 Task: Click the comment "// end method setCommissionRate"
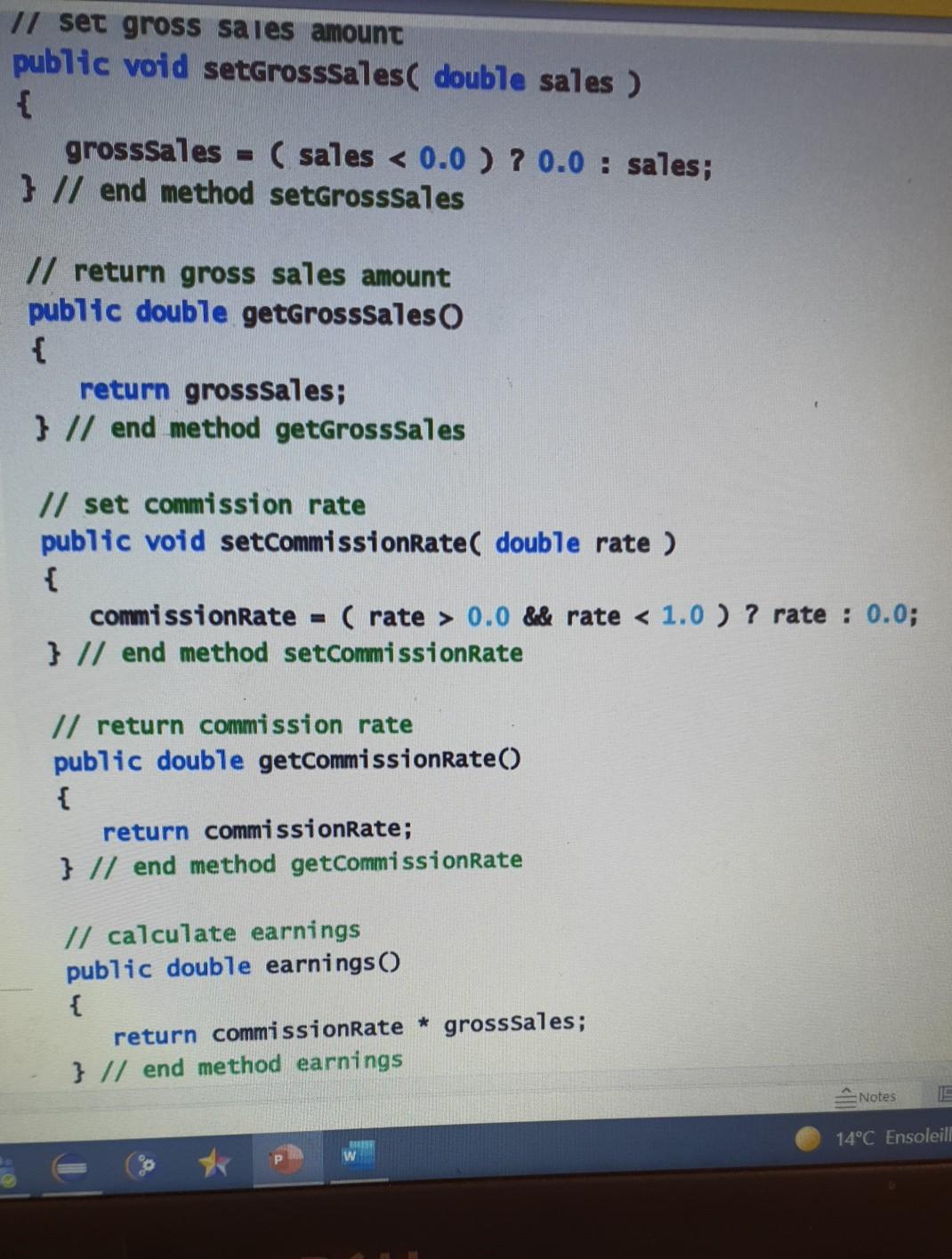[301, 653]
